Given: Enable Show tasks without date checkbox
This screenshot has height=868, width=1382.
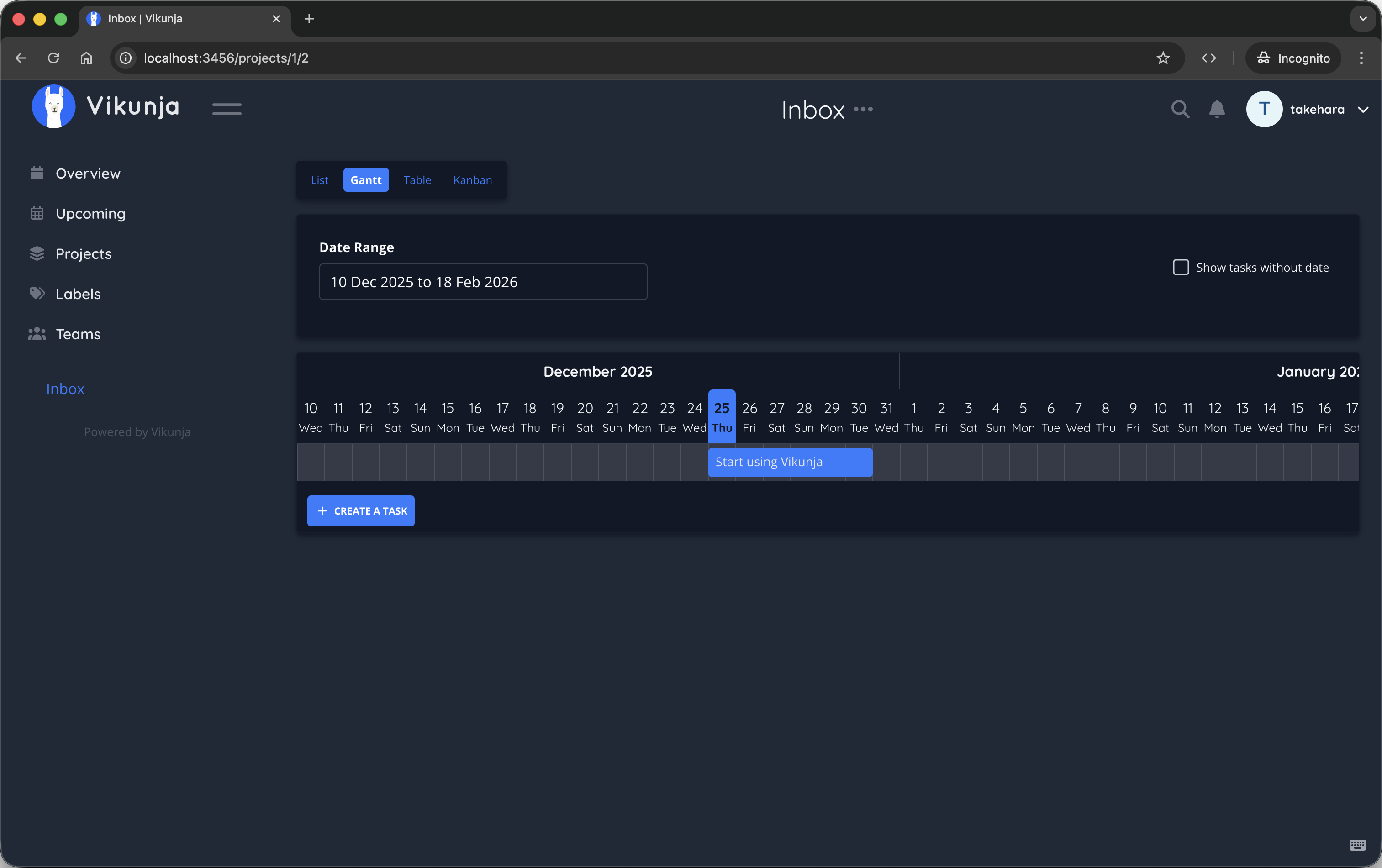Looking at the screenshot, I should point(1181,268).
